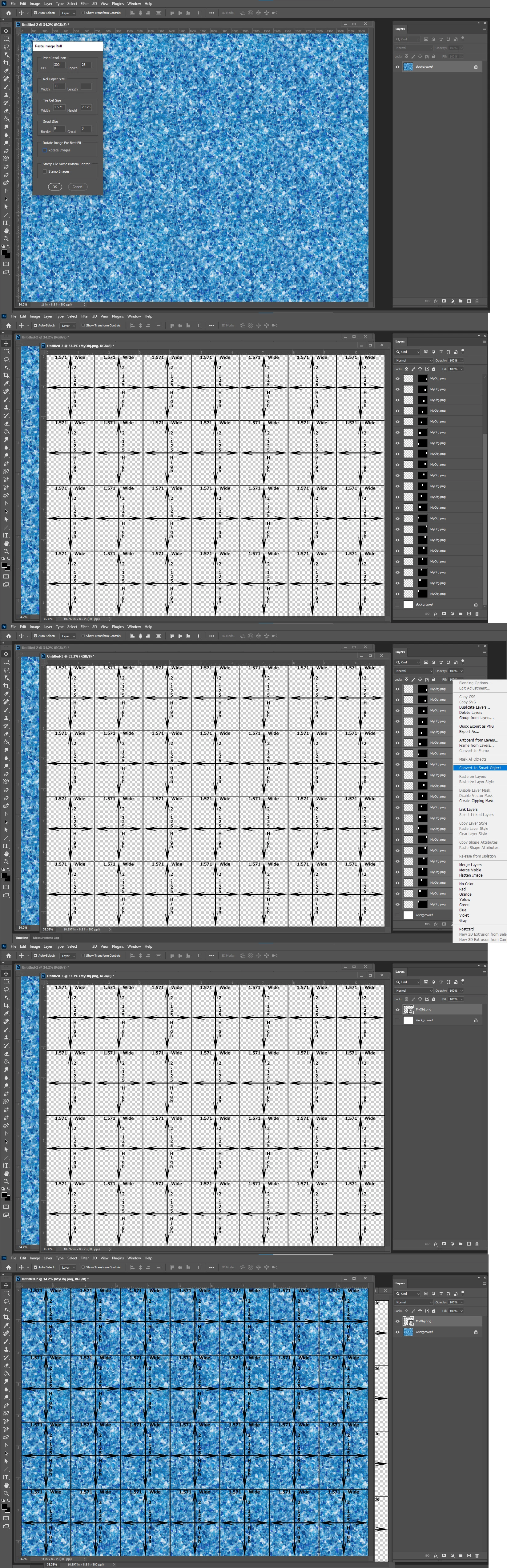Choose Delete Layers in context menu
The image size is (507, 1568).
(470, 712)
